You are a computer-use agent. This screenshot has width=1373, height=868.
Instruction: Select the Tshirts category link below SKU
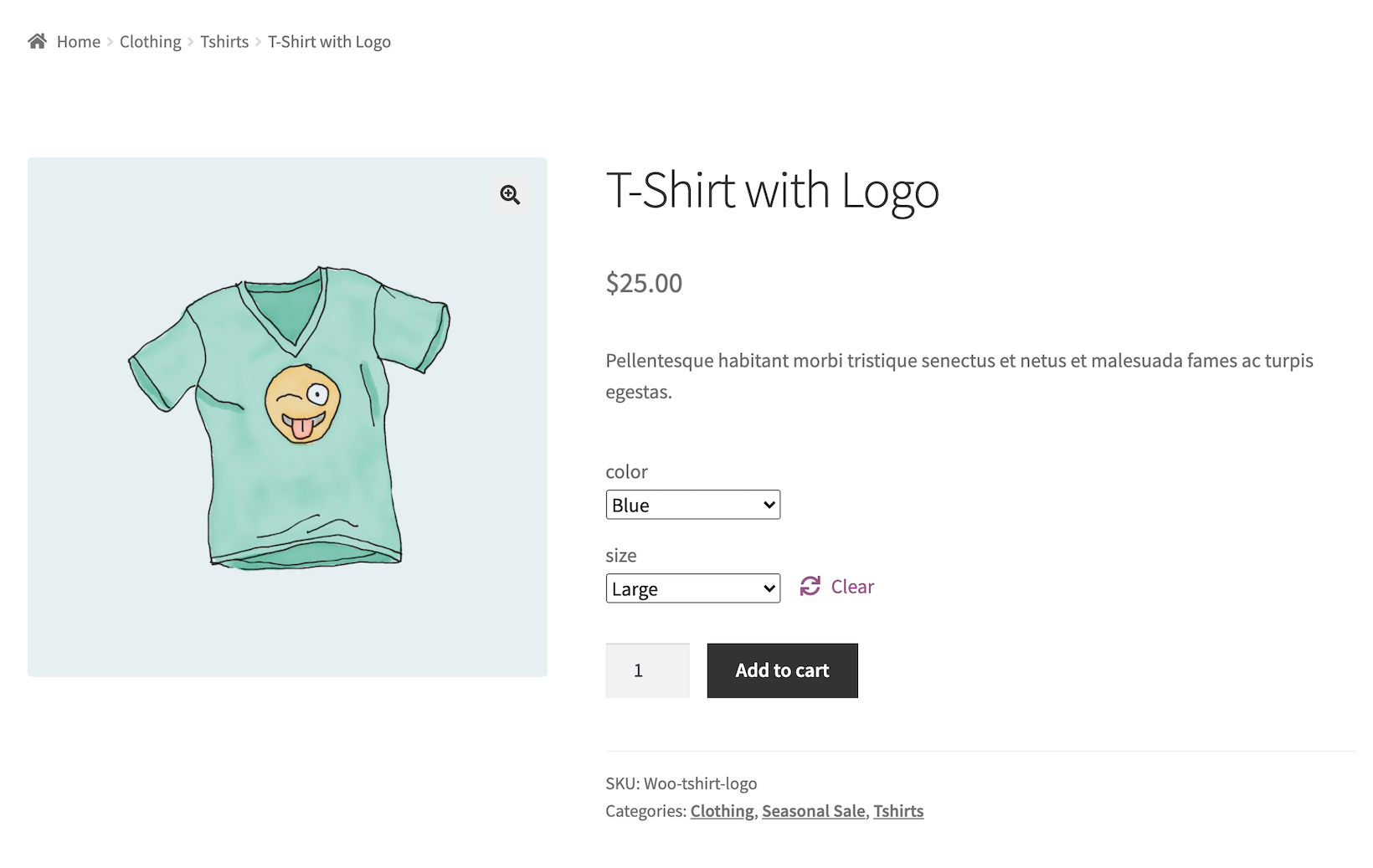coord(898,811)
